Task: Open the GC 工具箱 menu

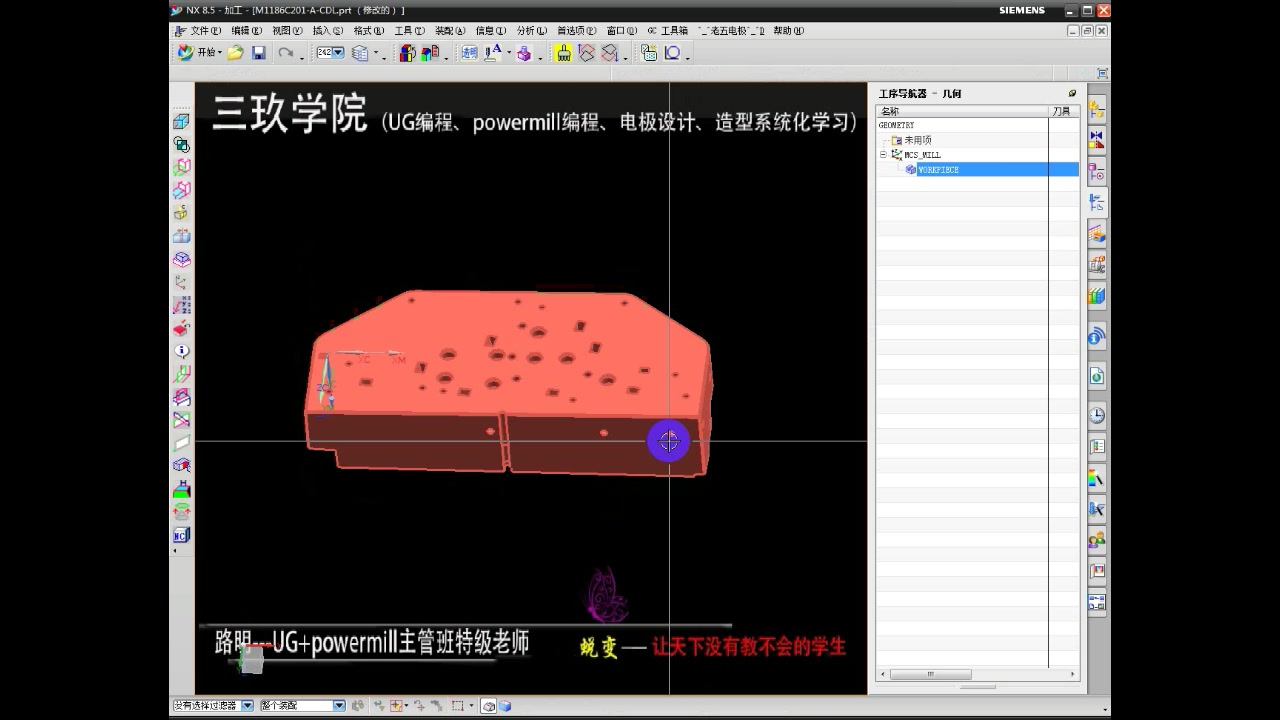Action: pos(667,31)
